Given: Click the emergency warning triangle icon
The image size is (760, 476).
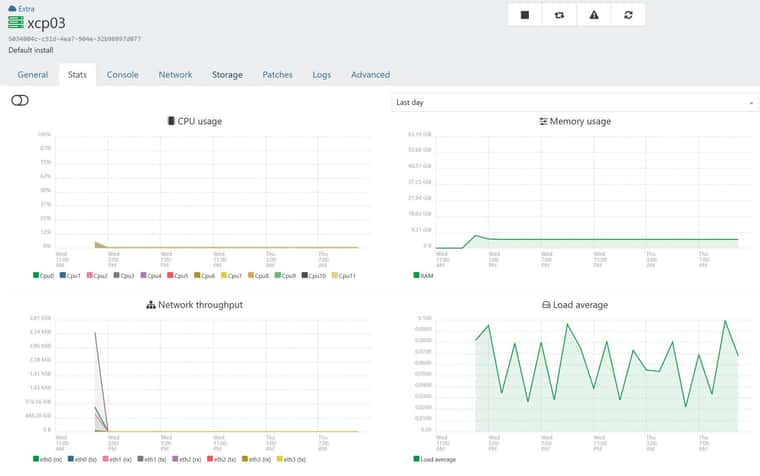Looking at the screenshot, I should coord(594,15).
